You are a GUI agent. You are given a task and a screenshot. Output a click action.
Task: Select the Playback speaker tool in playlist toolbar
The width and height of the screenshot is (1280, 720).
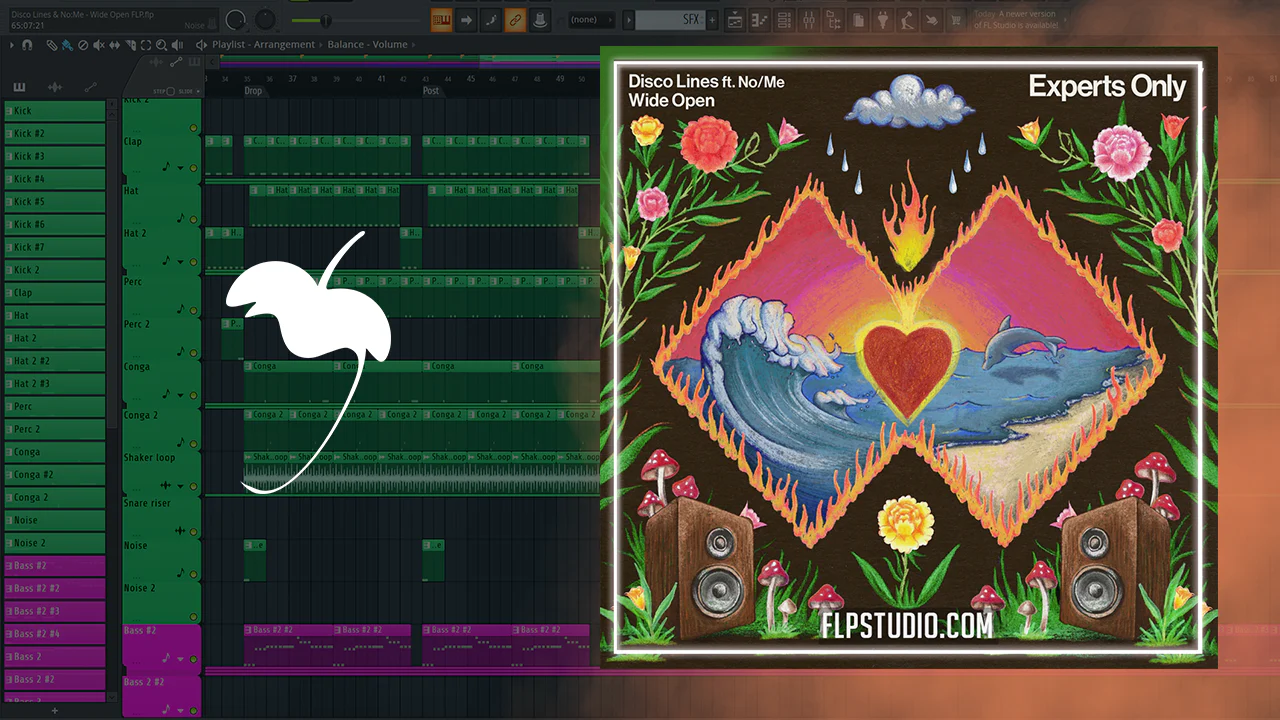coord(179,45)
